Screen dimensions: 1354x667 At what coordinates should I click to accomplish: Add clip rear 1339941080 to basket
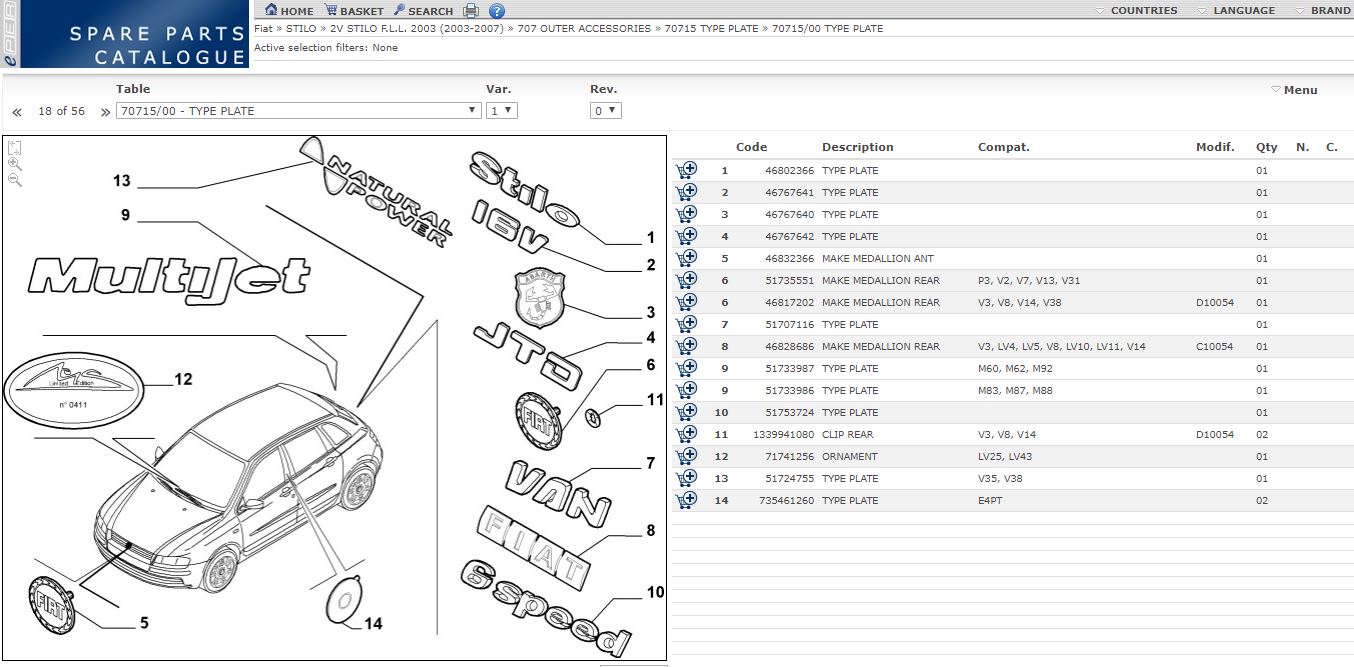pyautogui.click(x=686, y=434)
